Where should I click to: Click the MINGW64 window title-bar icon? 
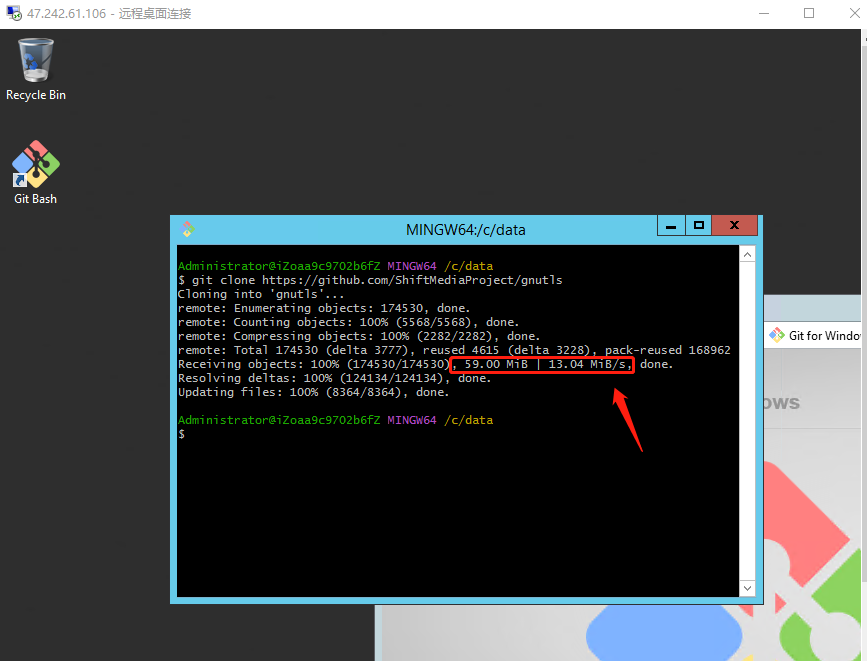[x=187, y=229]
